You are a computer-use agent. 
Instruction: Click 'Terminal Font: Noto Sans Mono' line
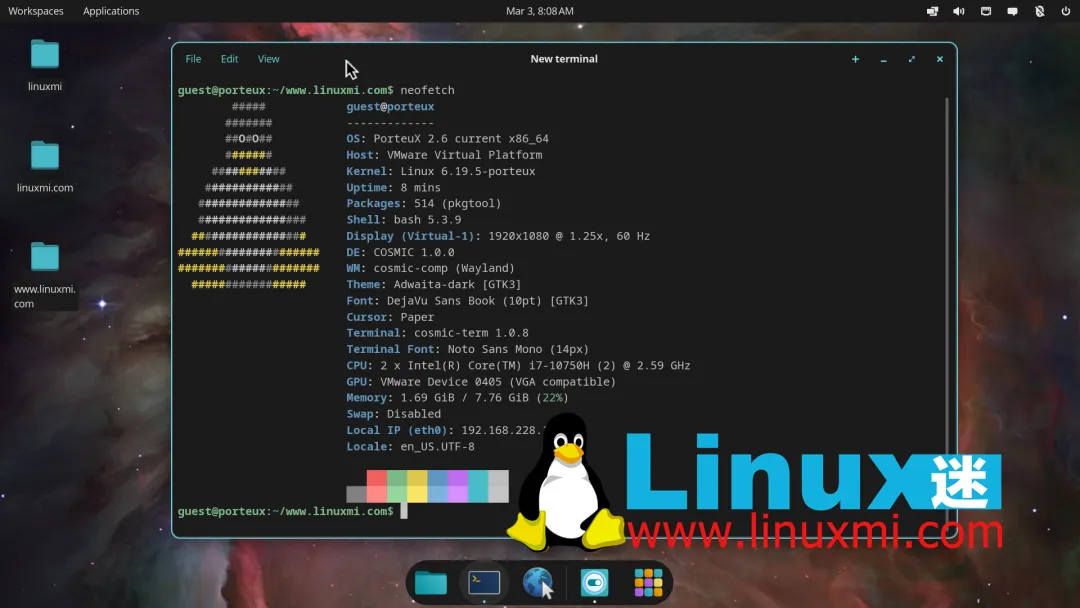click(x=468, y=349)
